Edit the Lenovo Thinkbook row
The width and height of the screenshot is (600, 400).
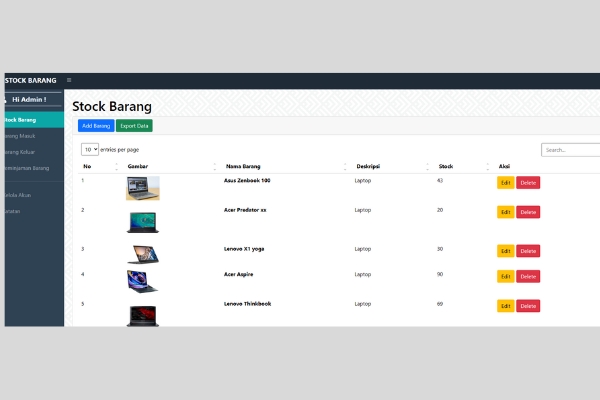505,306
